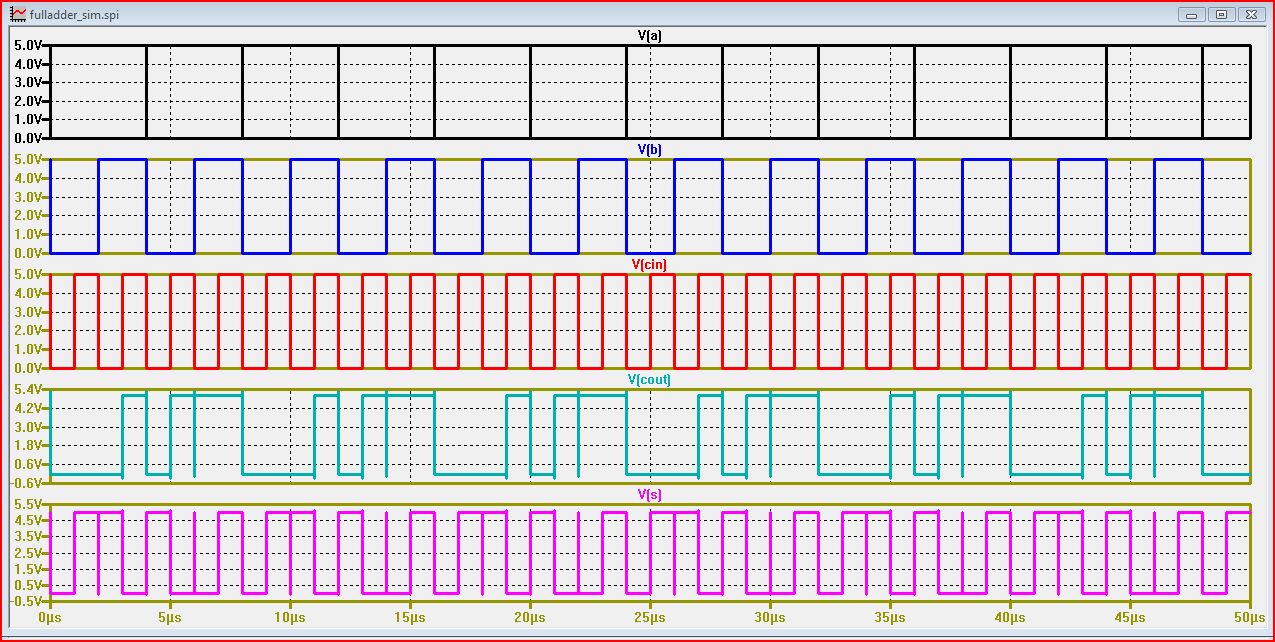Click the 5.4V label on V(cout) axis
Image resolution: width=1275 pixels, height=642 pixels.
coord(27,390)
